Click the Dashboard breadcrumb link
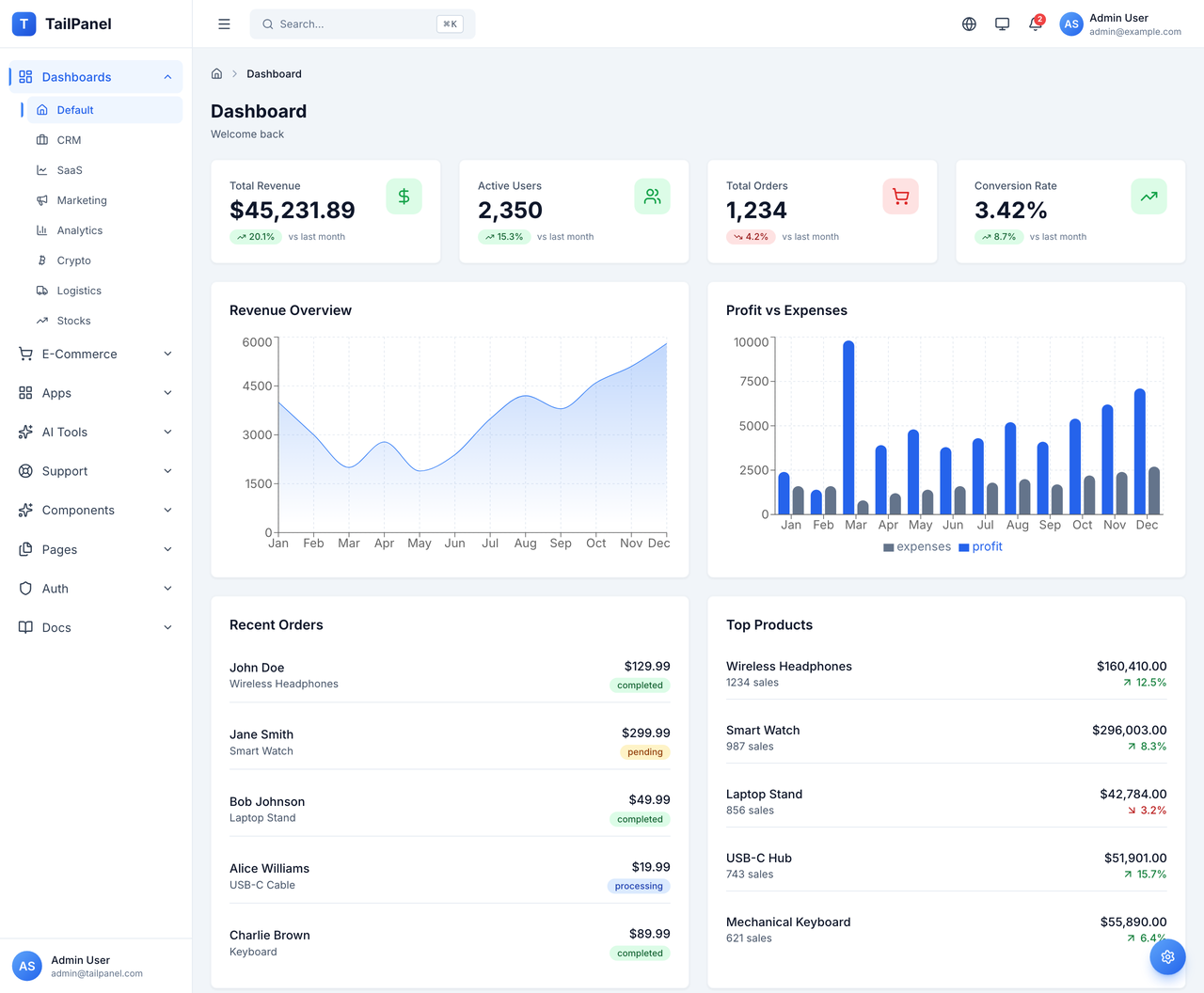This screenshot has width=1204, height=993. (274, 73)
